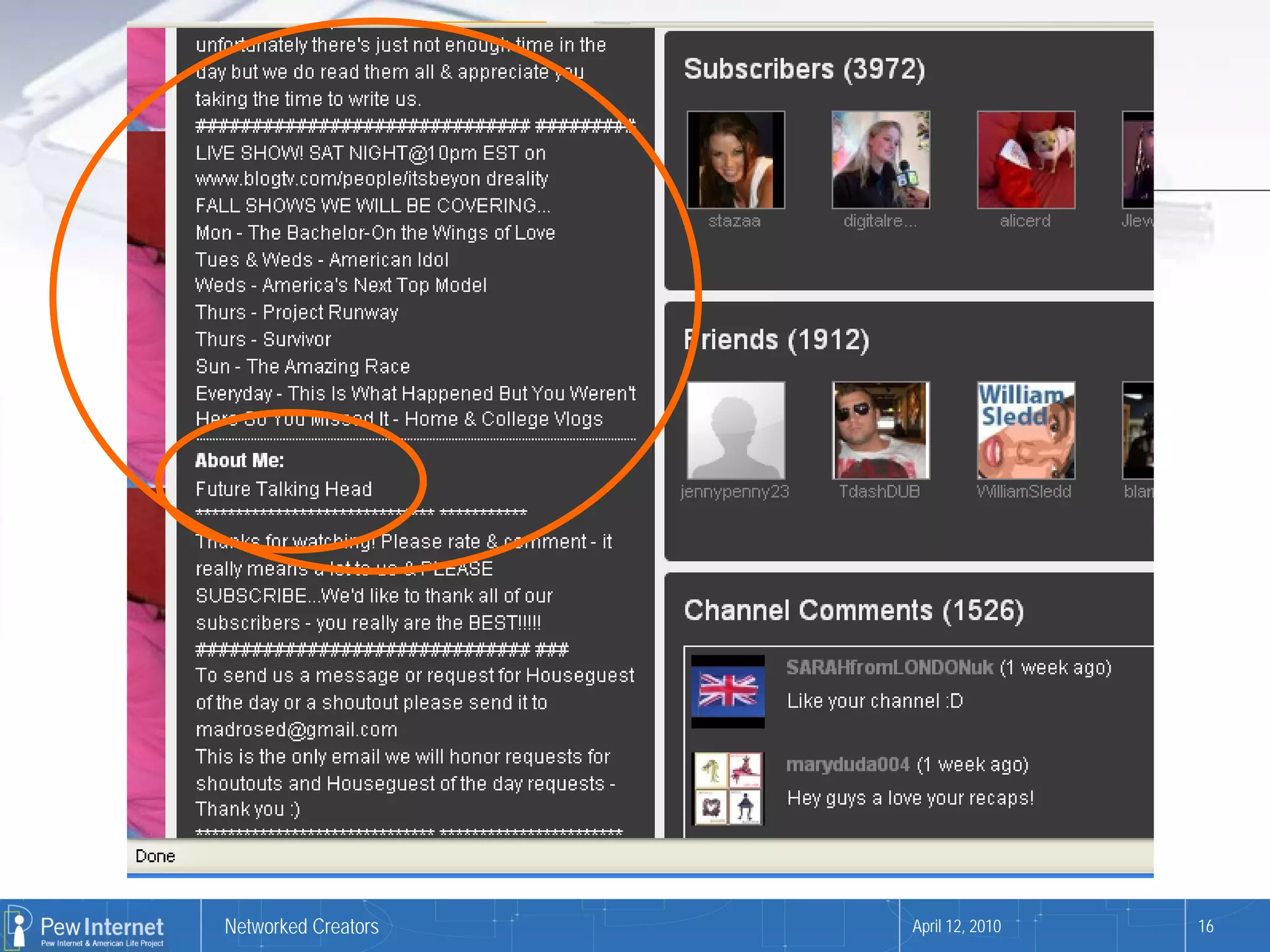The image size is (1270, 952).
Task: Open maryduda004 username link
Action: (x=847, y=765)
